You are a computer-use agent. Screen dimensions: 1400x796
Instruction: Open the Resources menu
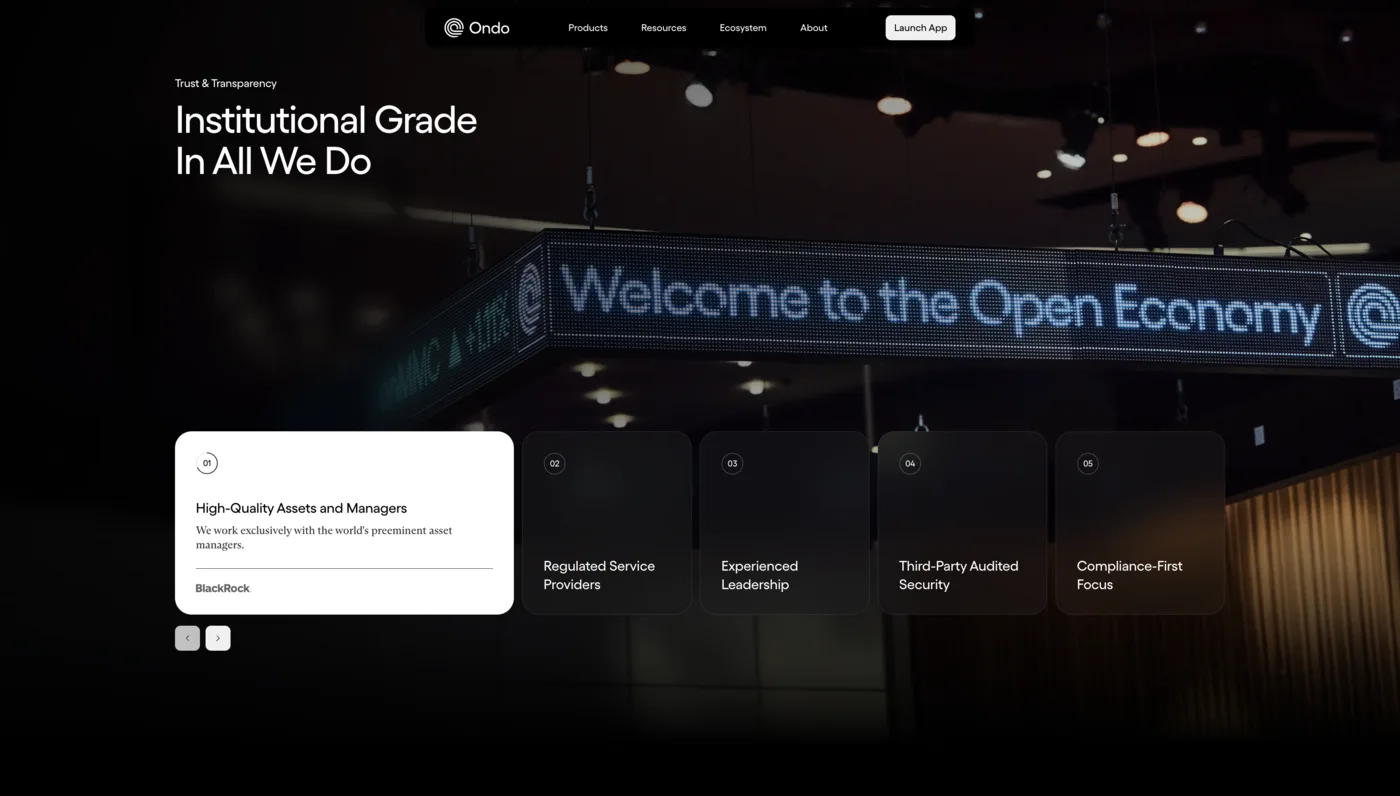point(664,28)
